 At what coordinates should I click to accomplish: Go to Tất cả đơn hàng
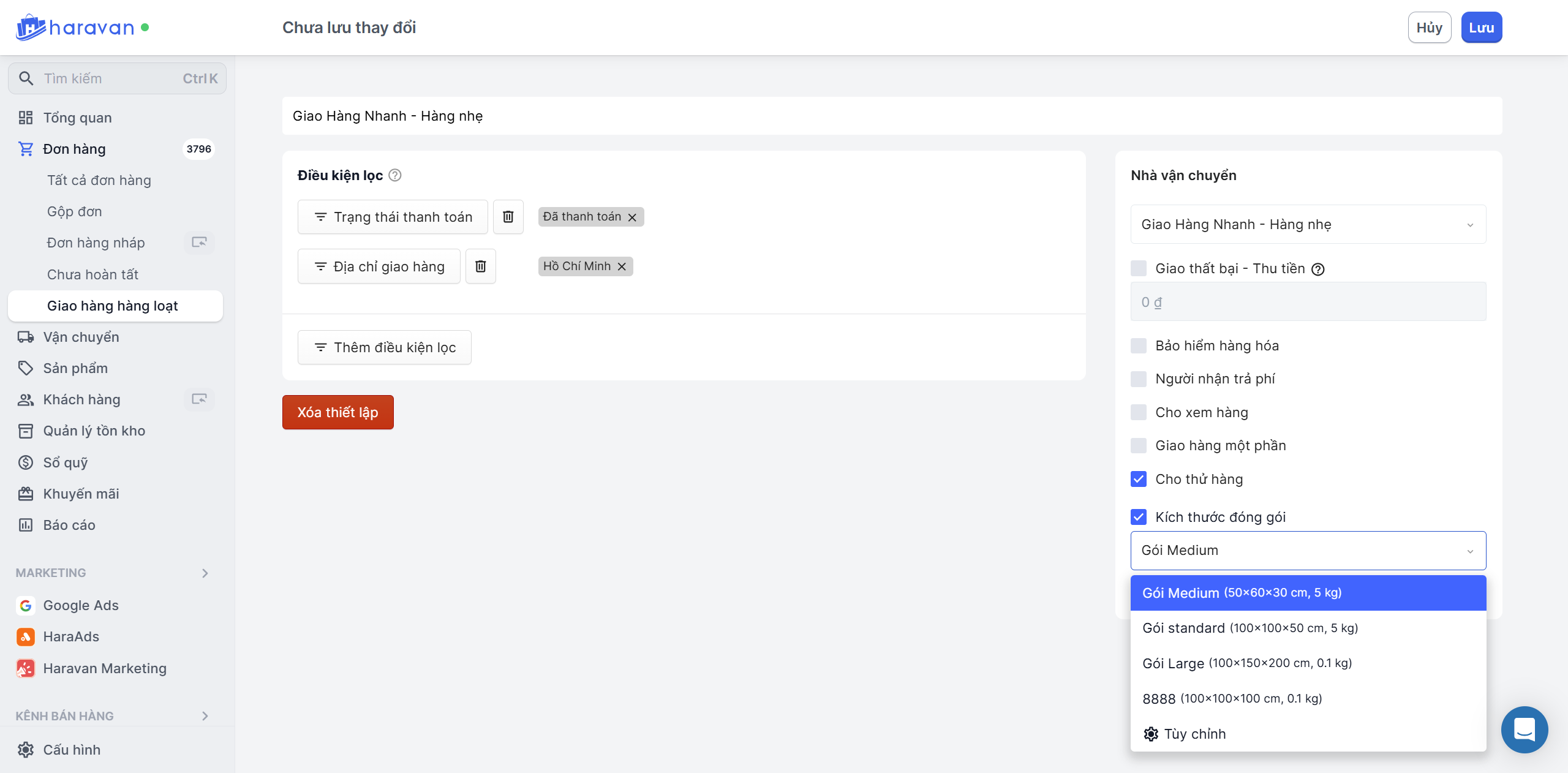point(99,180)
